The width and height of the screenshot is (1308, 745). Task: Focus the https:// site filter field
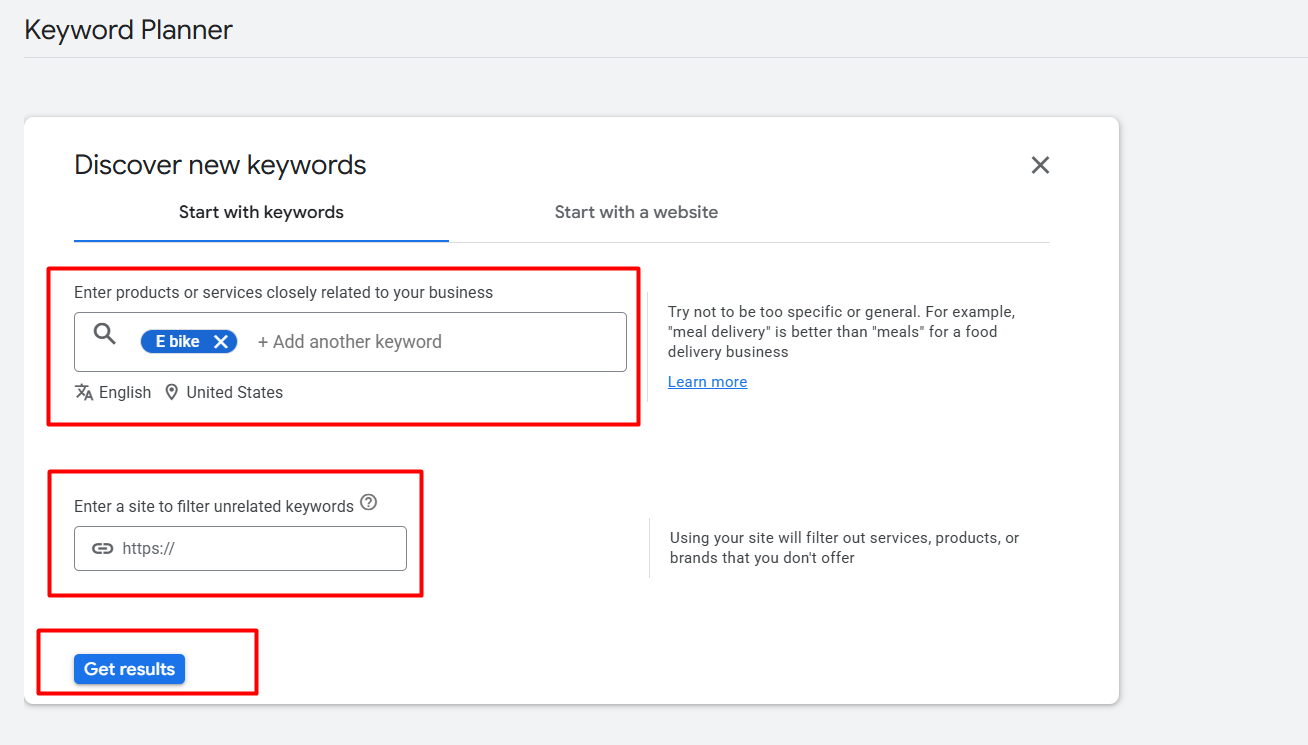[260, 548]
